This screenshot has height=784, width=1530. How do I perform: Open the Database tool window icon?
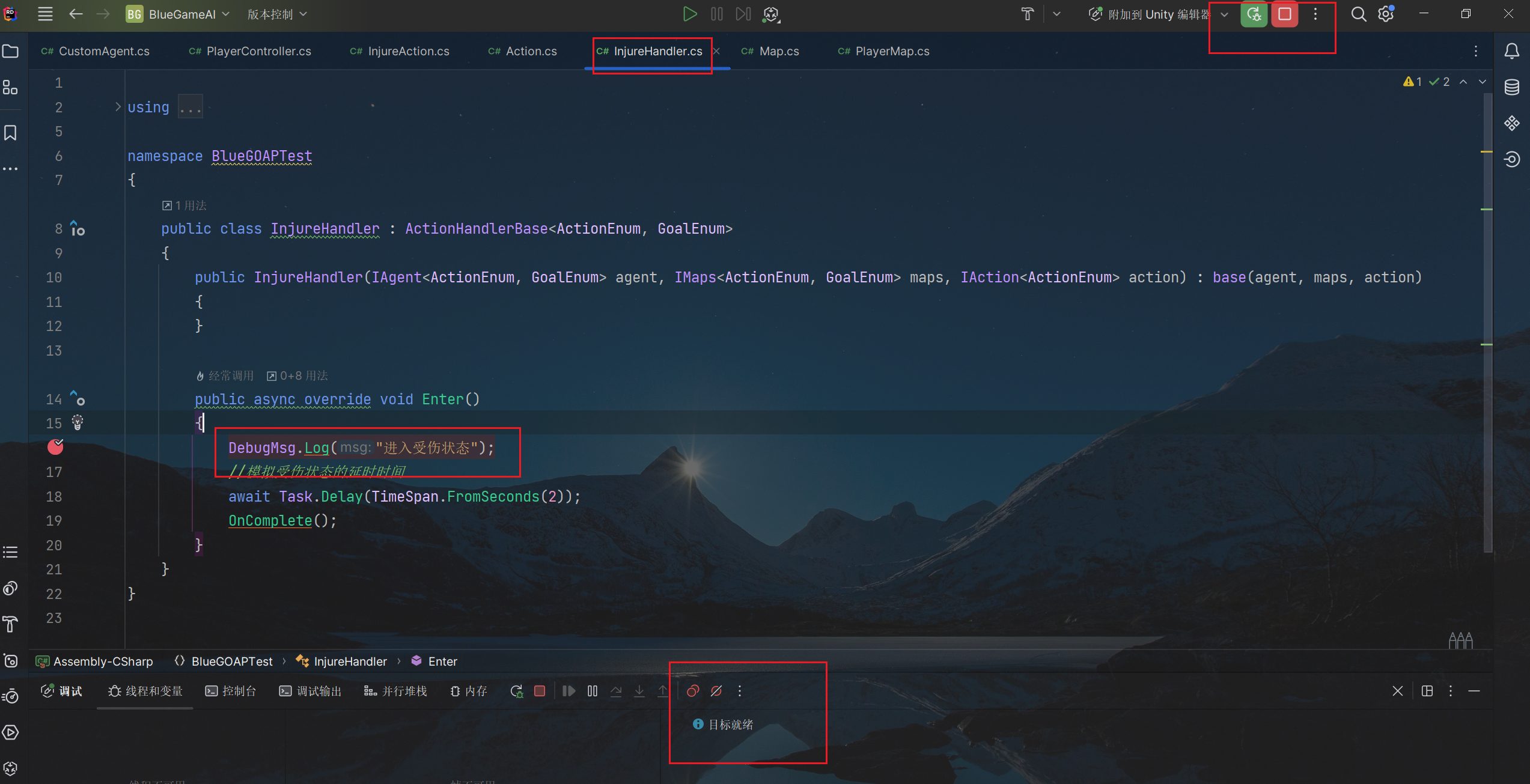click(1512, 87)
